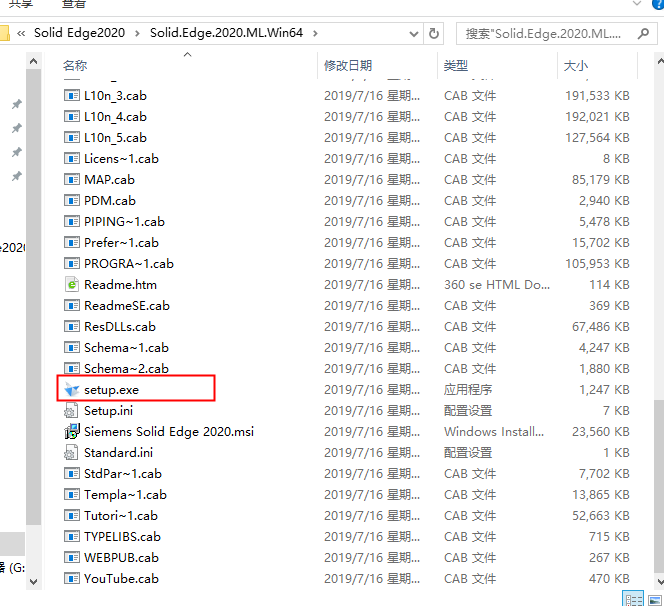Click the MAP.cab file icon
Viewport: 664px width, 606px height.
pos(72,180)
